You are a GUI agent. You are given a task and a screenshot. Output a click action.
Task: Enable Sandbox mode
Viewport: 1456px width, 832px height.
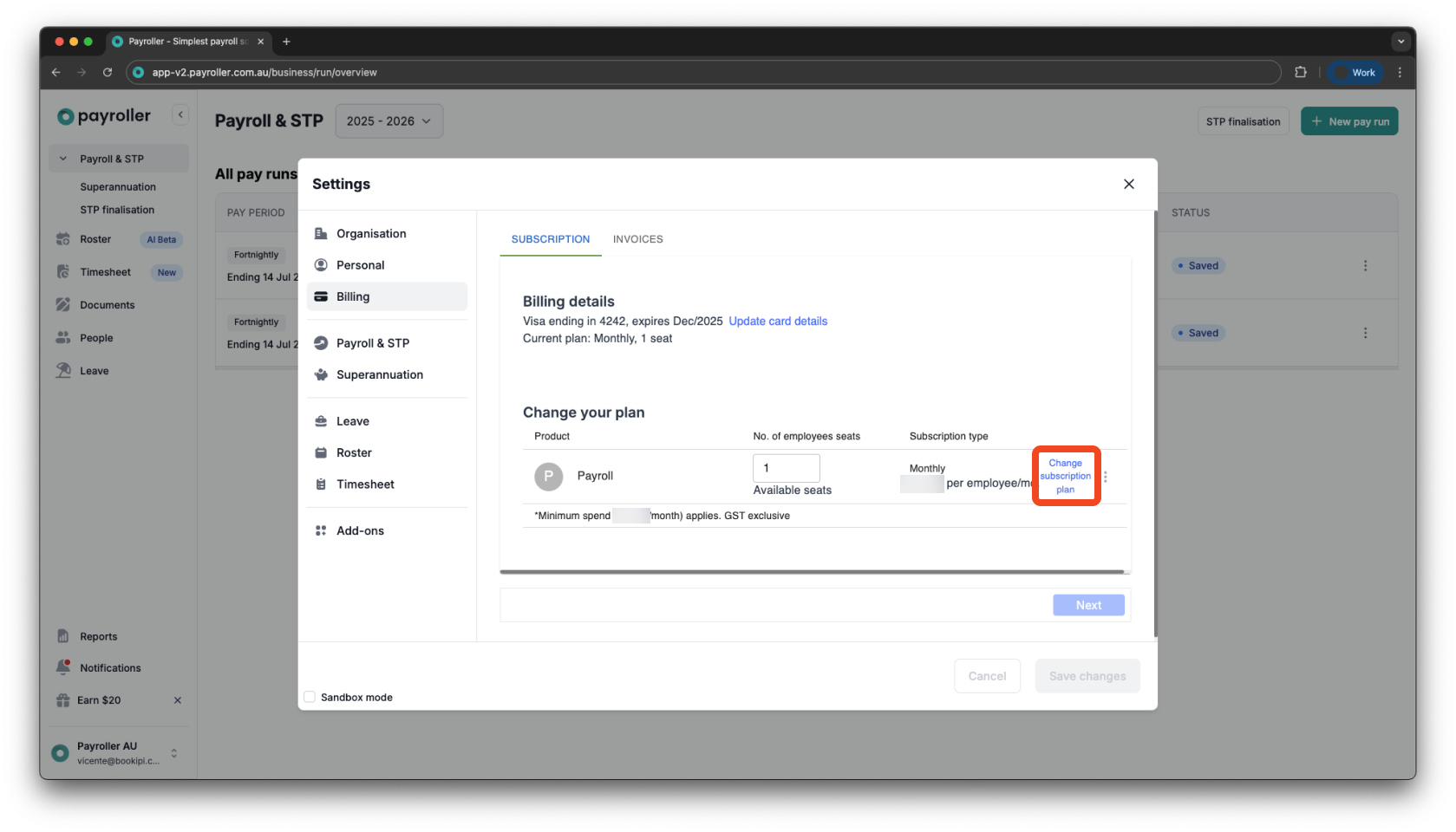pyautogui.click(x=310, y=697)
